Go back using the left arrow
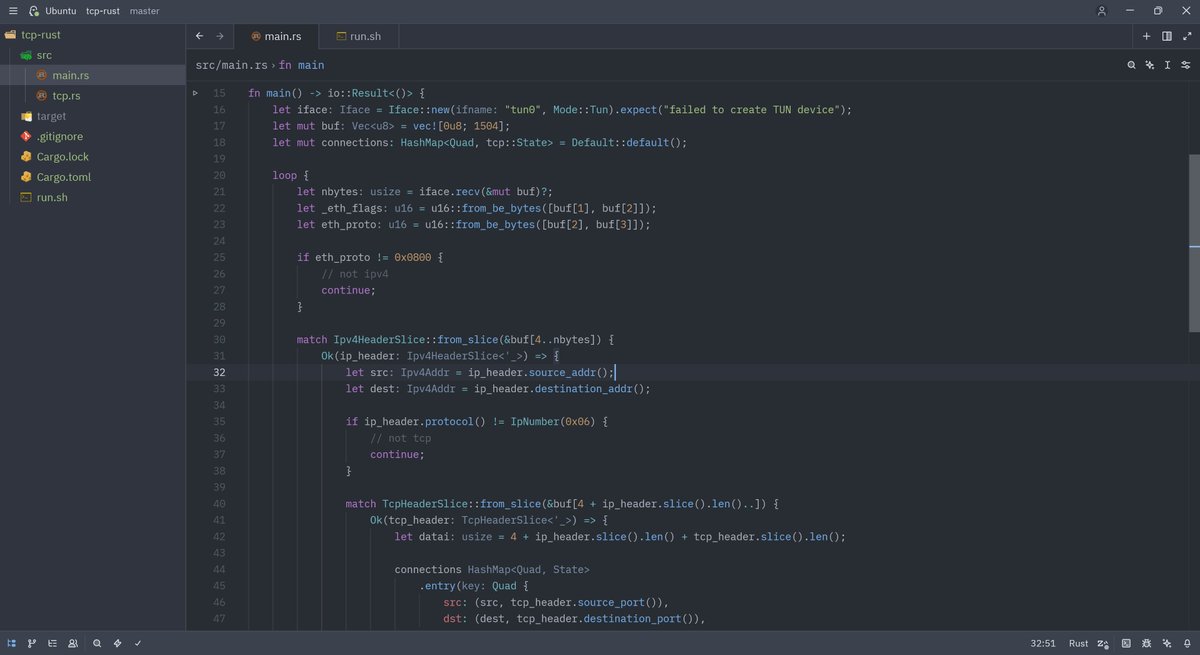The height and width of the screenshot is (655, 1200). [x=199, y=36]
